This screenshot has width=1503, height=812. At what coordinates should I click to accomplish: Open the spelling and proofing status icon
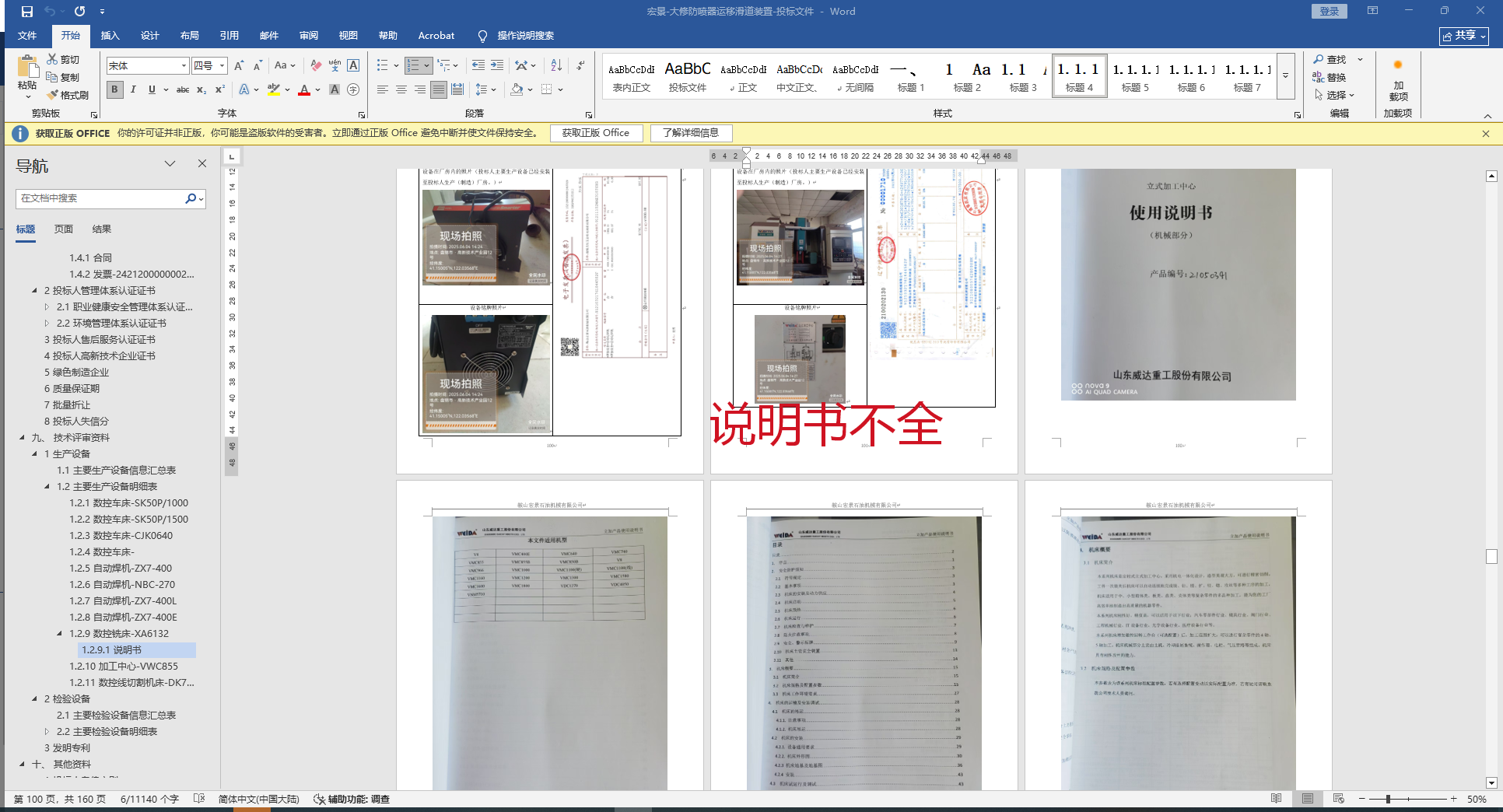point(199,799)
